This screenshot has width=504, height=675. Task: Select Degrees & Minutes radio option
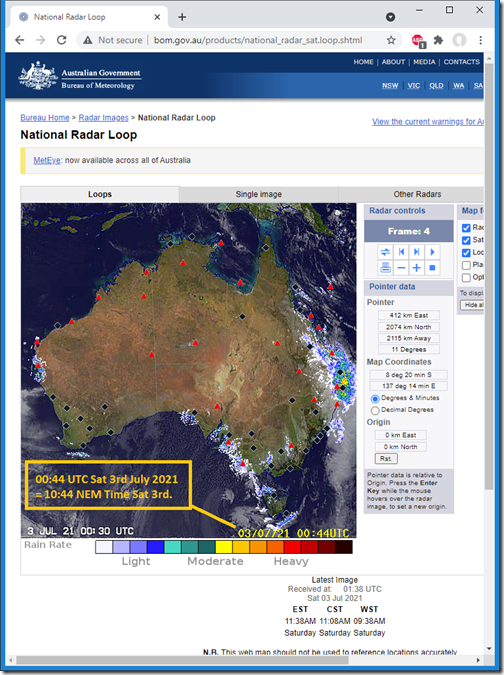[375, 398]
